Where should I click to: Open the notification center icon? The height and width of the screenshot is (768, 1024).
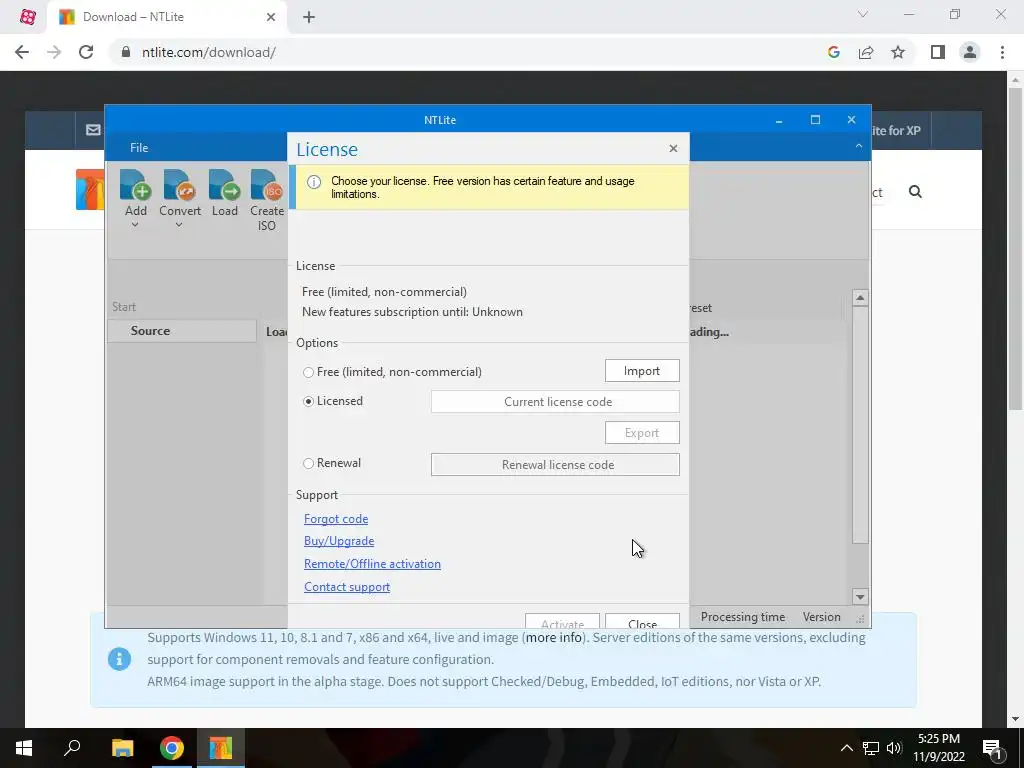tap(993, 748)
